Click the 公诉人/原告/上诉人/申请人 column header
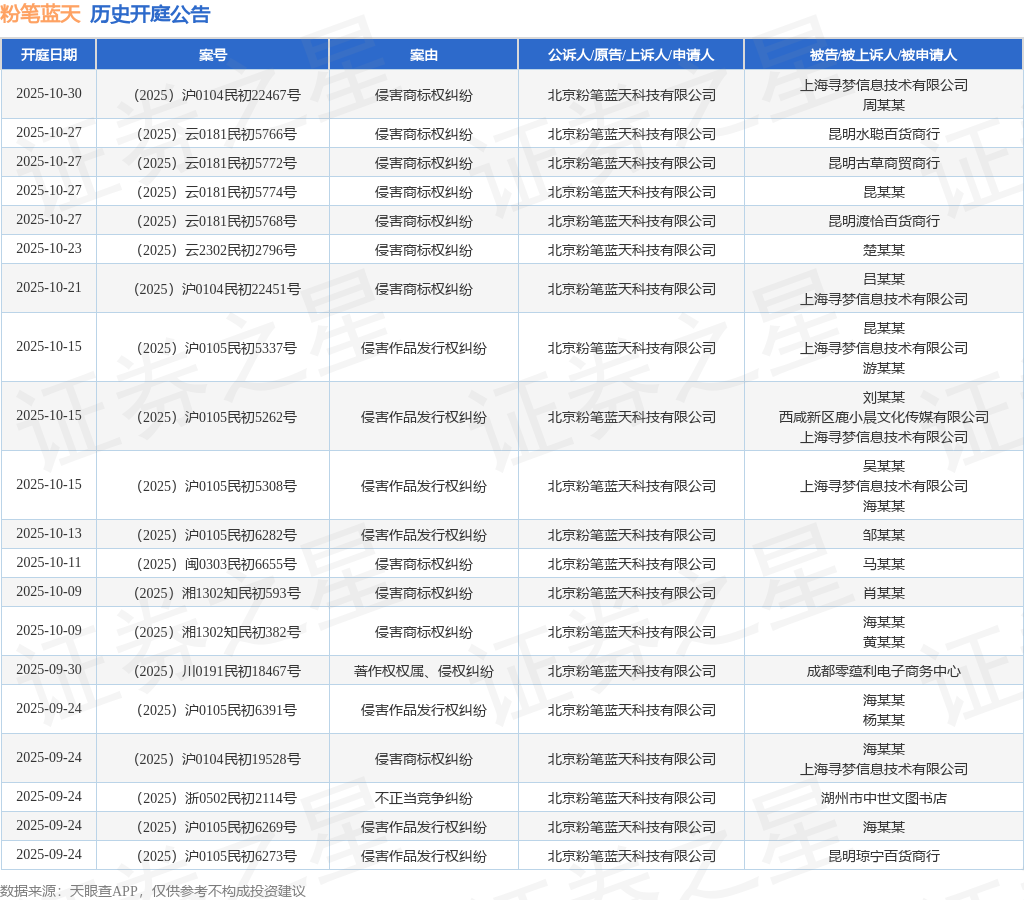This screenshot has width=1024, height=900. (631, 55)
